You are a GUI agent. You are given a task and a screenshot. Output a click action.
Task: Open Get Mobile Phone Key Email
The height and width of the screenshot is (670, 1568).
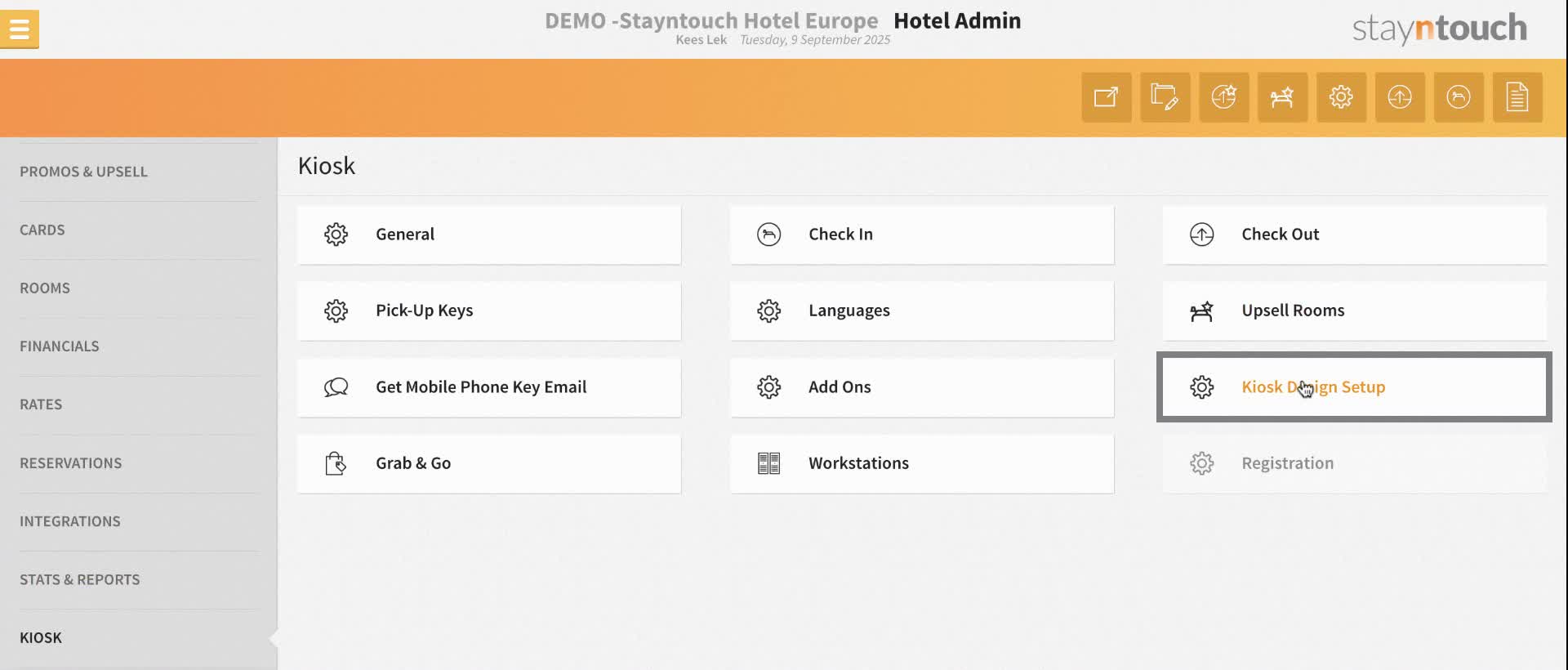click(489, 387)
